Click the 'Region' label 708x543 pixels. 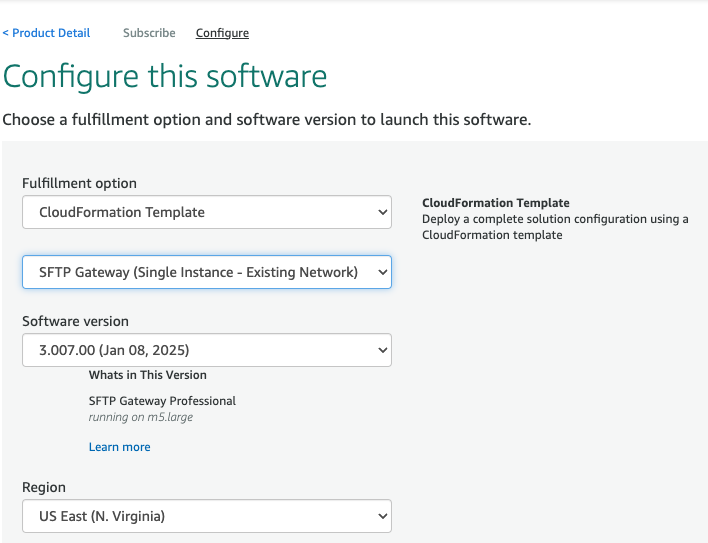tap(44, 487)
